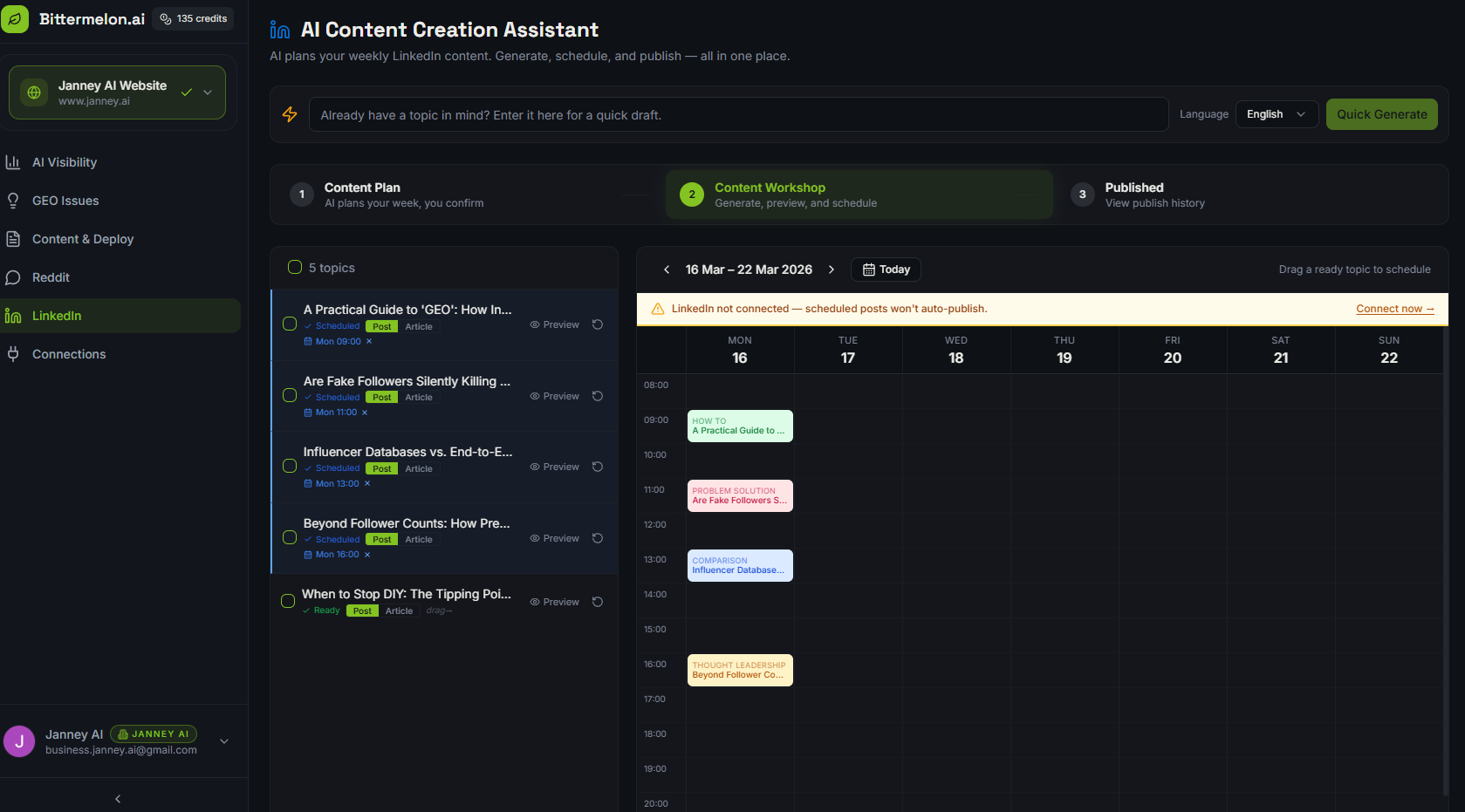Remove the Mon 09:00 schedule with the x icon
Screen dimensions: 1465x812
(369, 342)
